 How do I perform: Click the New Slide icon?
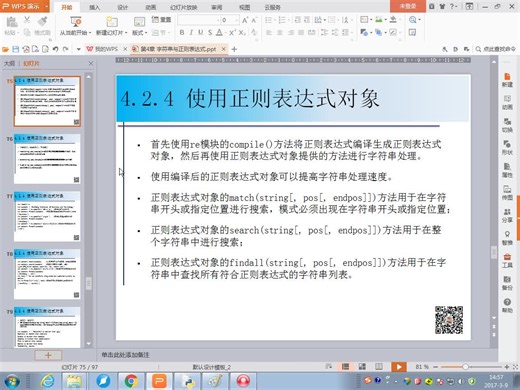(112, 22)
